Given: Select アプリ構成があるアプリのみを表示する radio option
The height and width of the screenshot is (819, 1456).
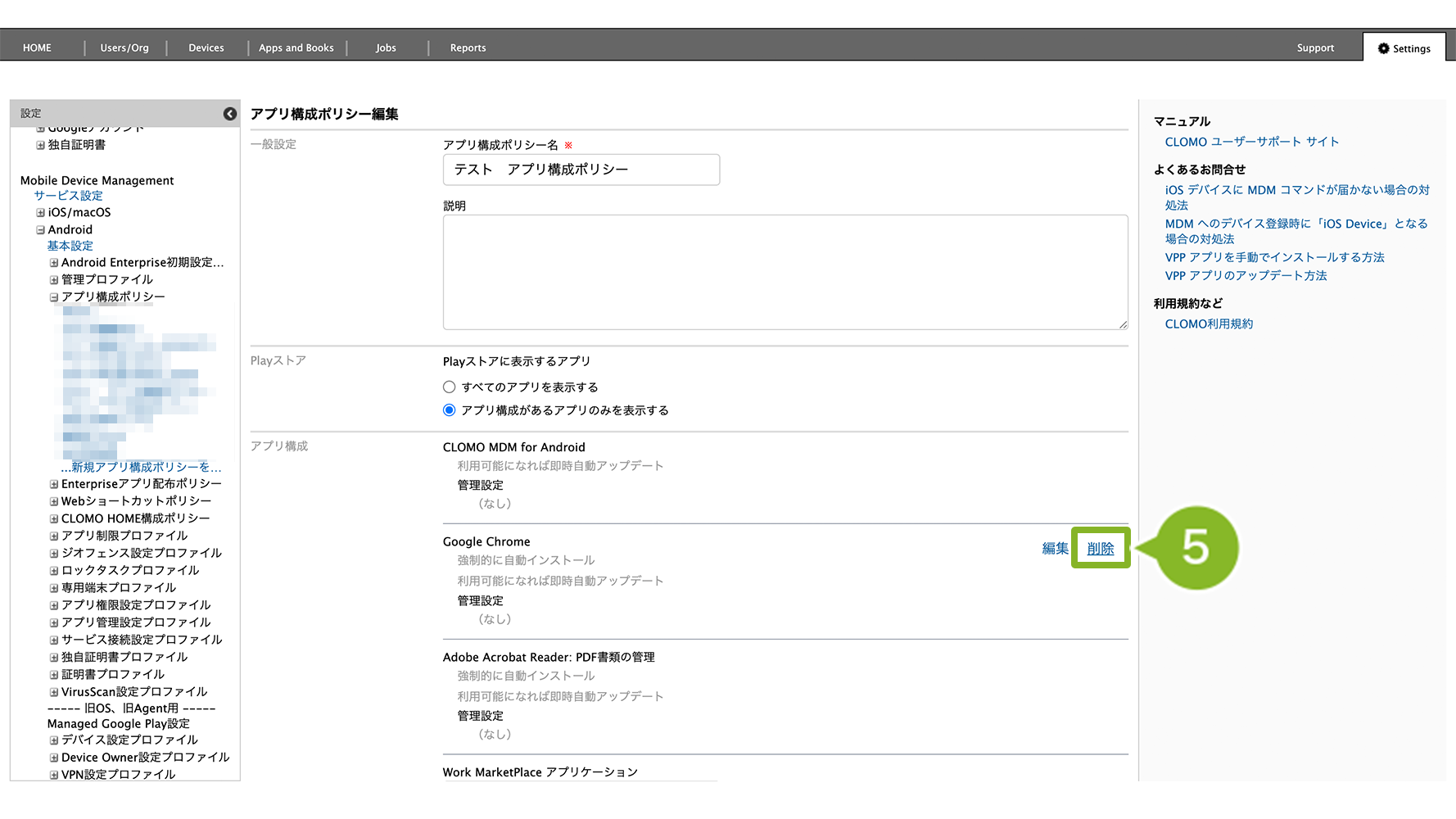Looking at the screenshot, I should pyautogui.click(x=449, y=410).
